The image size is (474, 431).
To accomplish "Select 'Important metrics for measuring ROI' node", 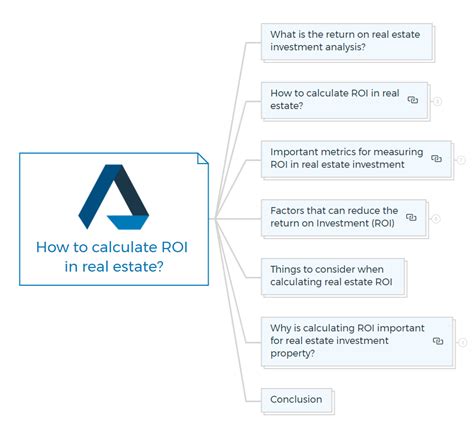I will click(356, 159).
